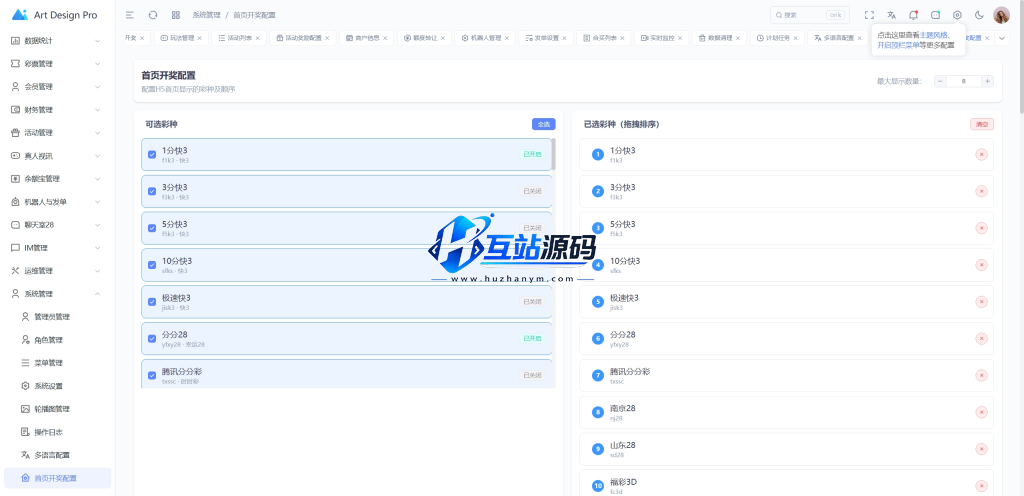Expand the 彩票管理 sidebar menu

tap(57, 64)
